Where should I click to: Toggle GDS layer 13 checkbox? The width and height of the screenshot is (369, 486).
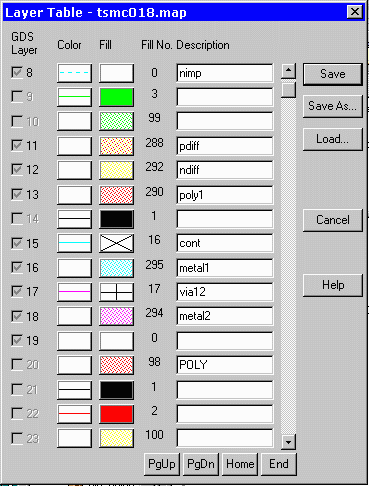click(17, 194)
